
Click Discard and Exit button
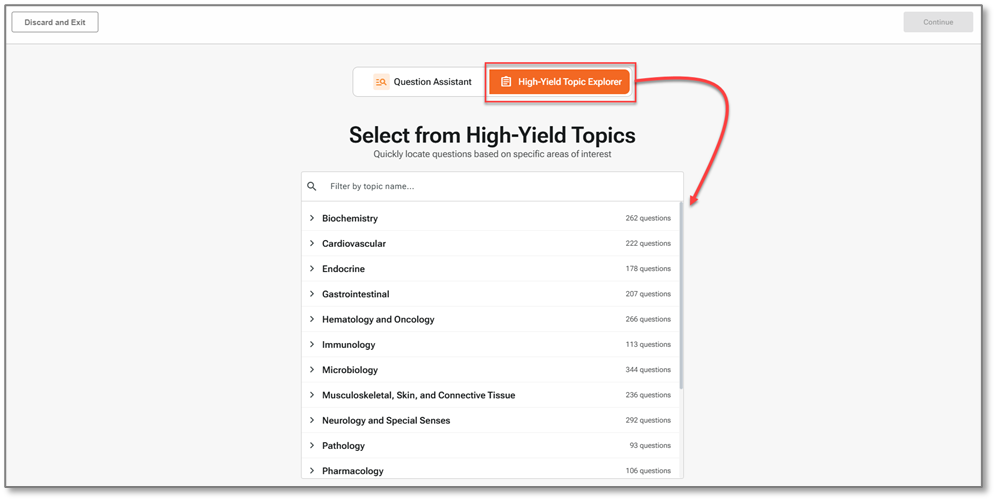click(x=55, y=22)
